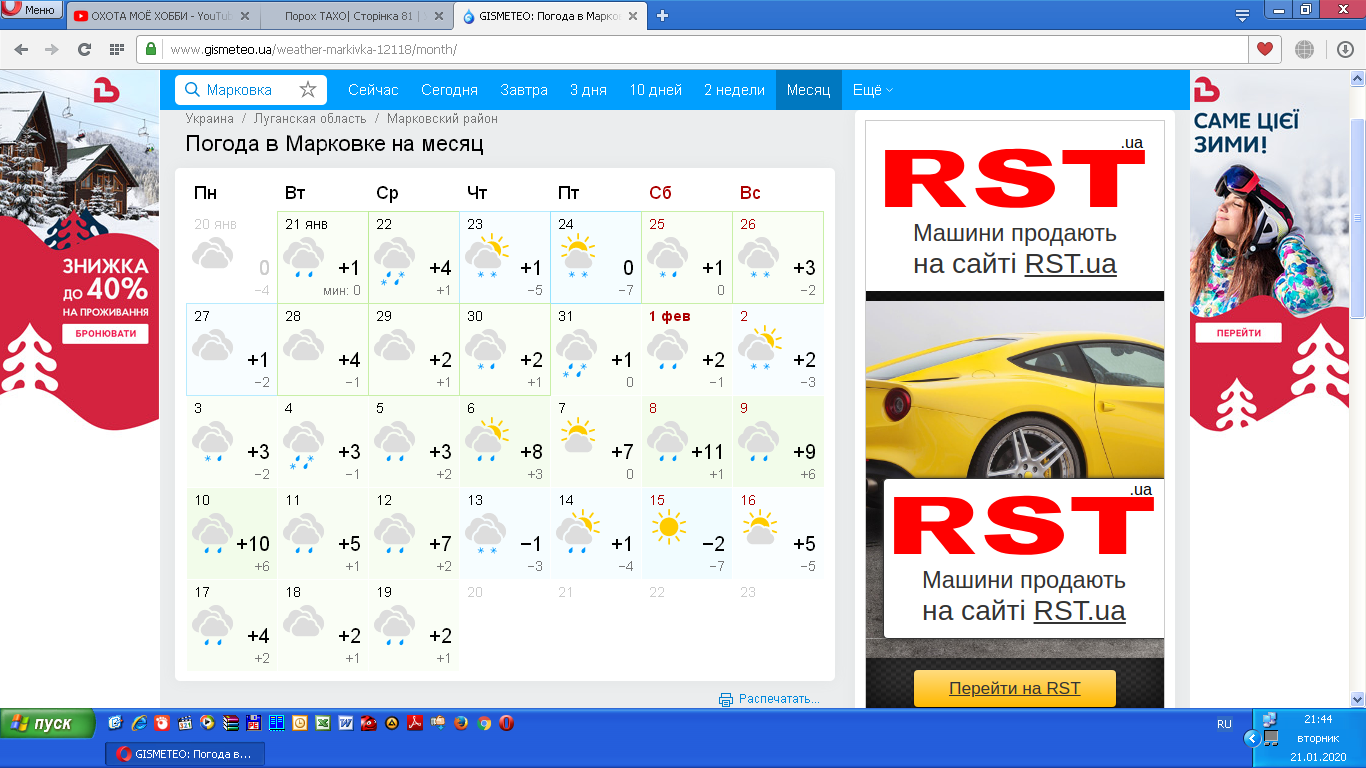Open the Windows пуск start button

point(47,723)
